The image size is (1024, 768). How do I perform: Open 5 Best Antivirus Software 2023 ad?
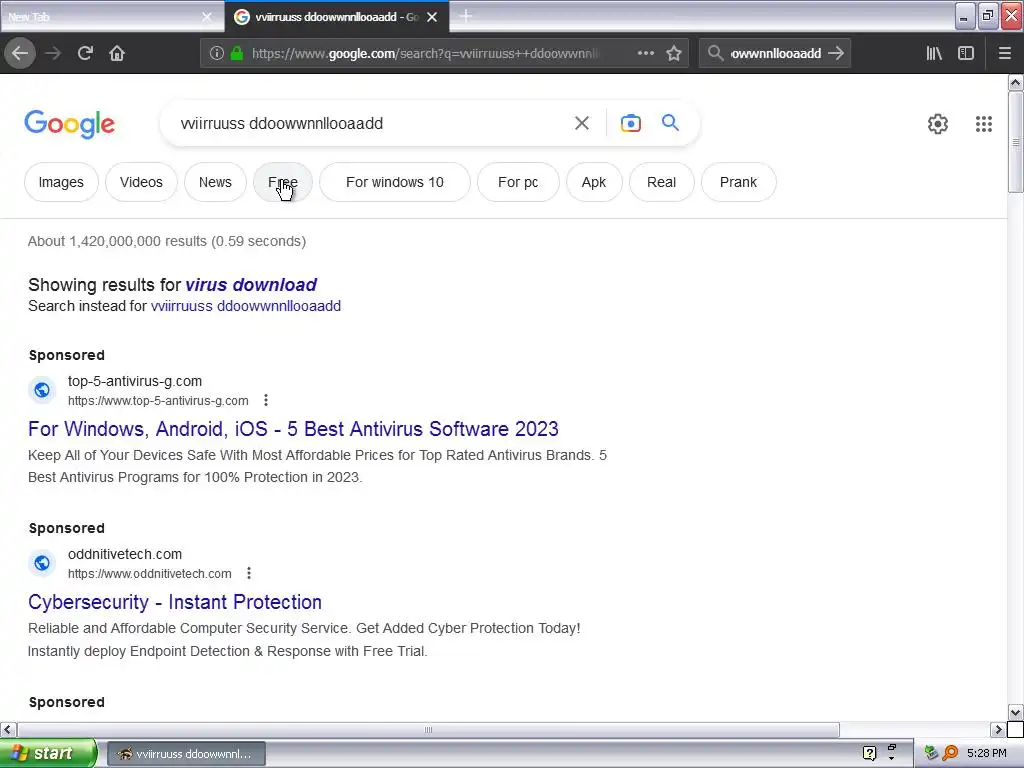coord(293,428)
